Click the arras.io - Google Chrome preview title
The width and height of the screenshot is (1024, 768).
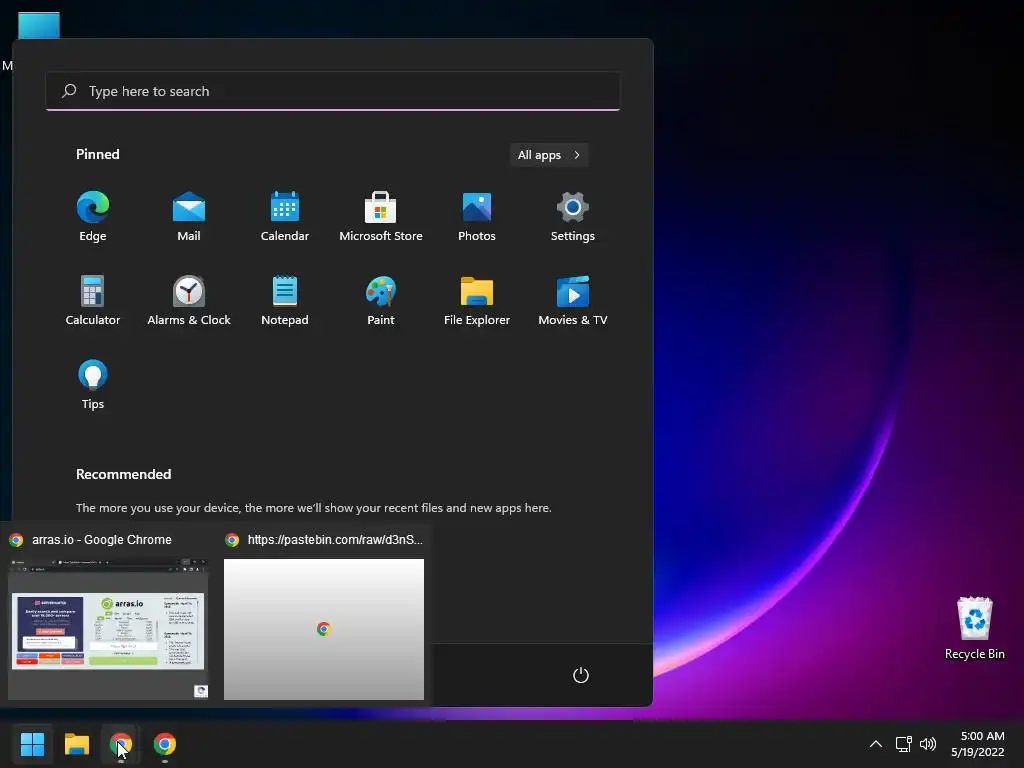[x=102, y=539]
